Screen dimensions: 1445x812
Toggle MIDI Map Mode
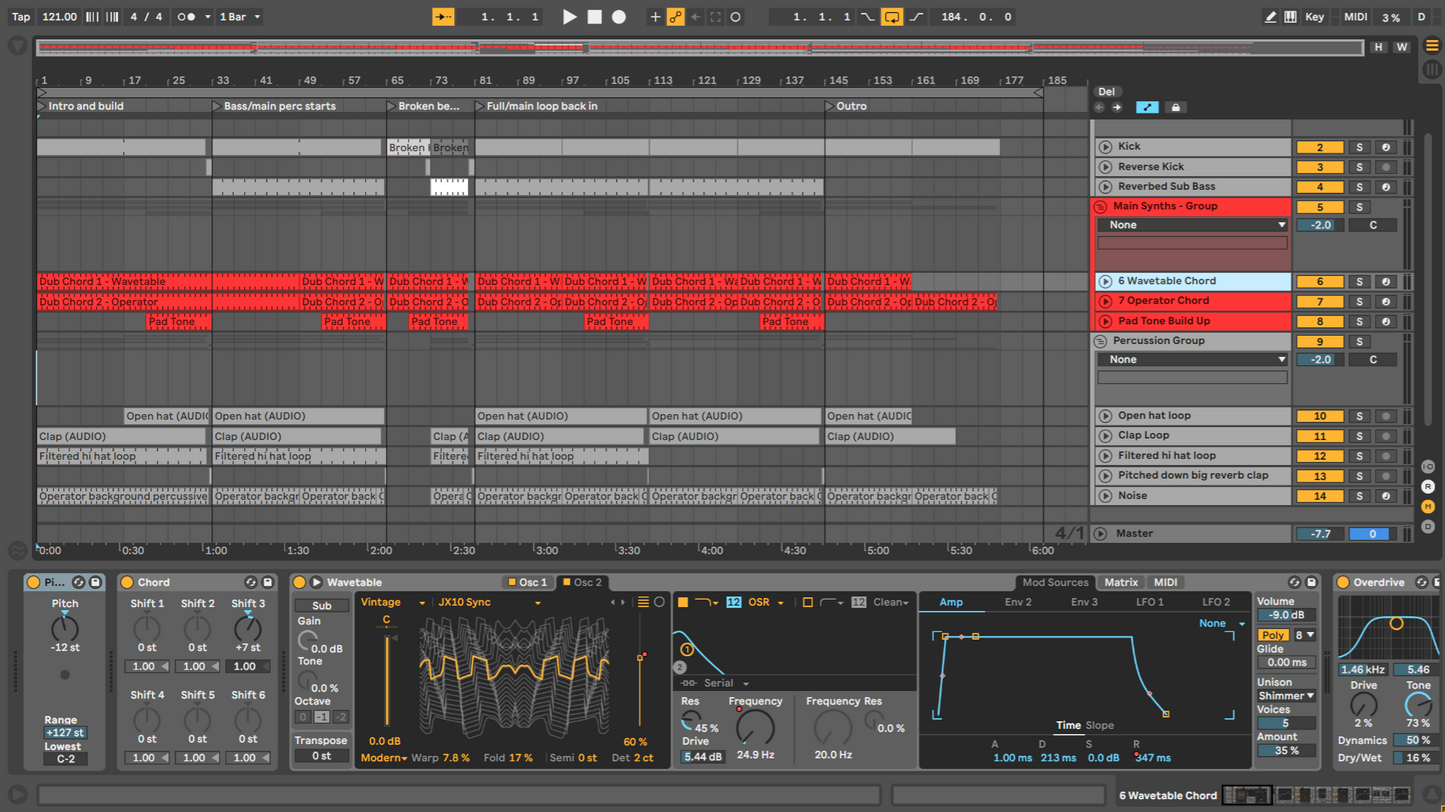pyautogui.click(x=1355, y=17)
